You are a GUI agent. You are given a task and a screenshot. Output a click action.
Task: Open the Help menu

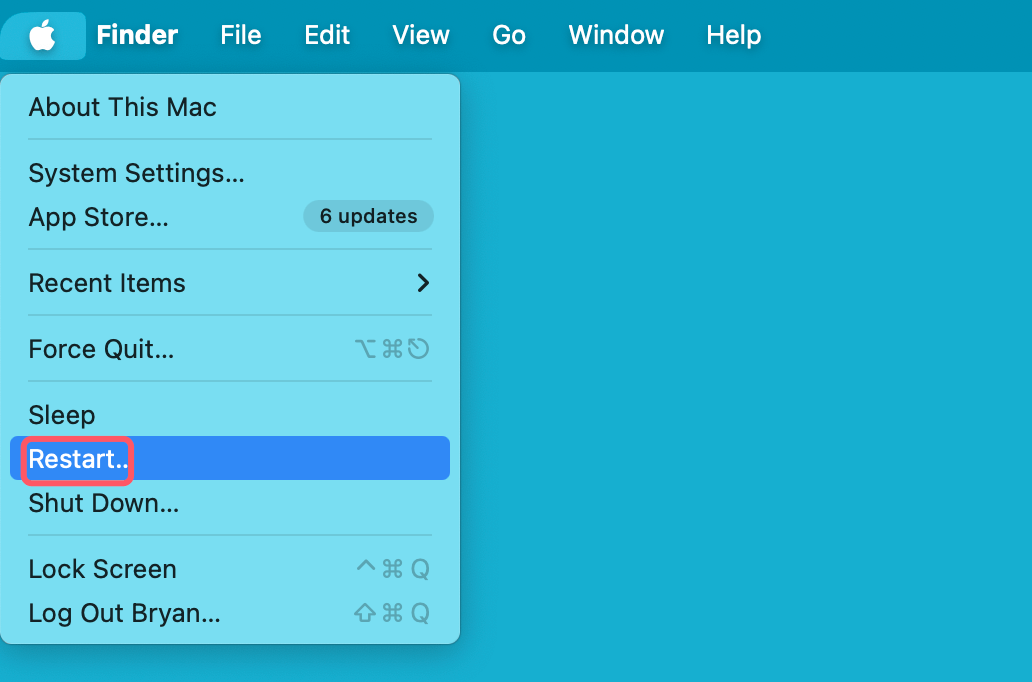tap(733, 36)
